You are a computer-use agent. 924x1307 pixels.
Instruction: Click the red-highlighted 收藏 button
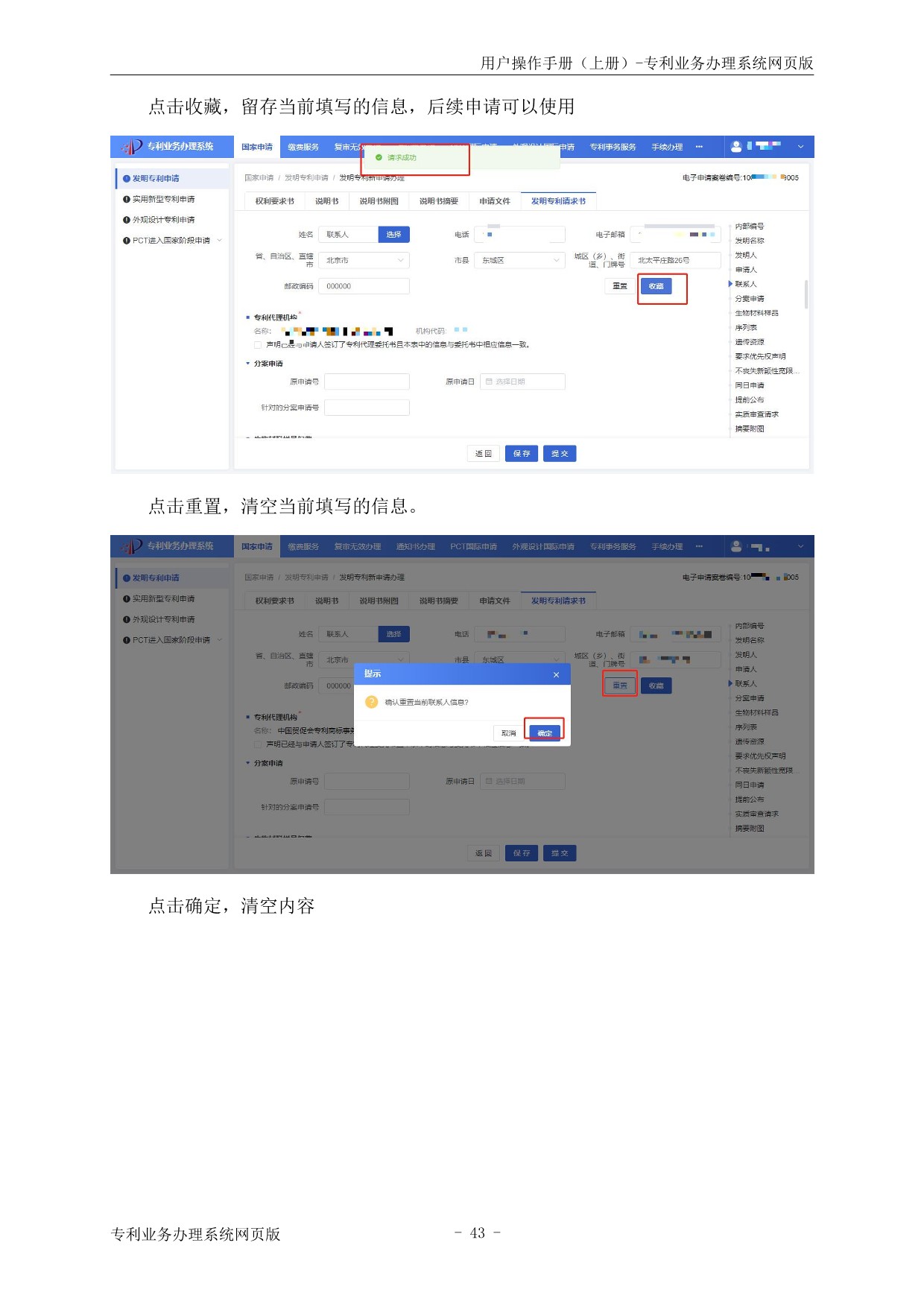[656, 286]
